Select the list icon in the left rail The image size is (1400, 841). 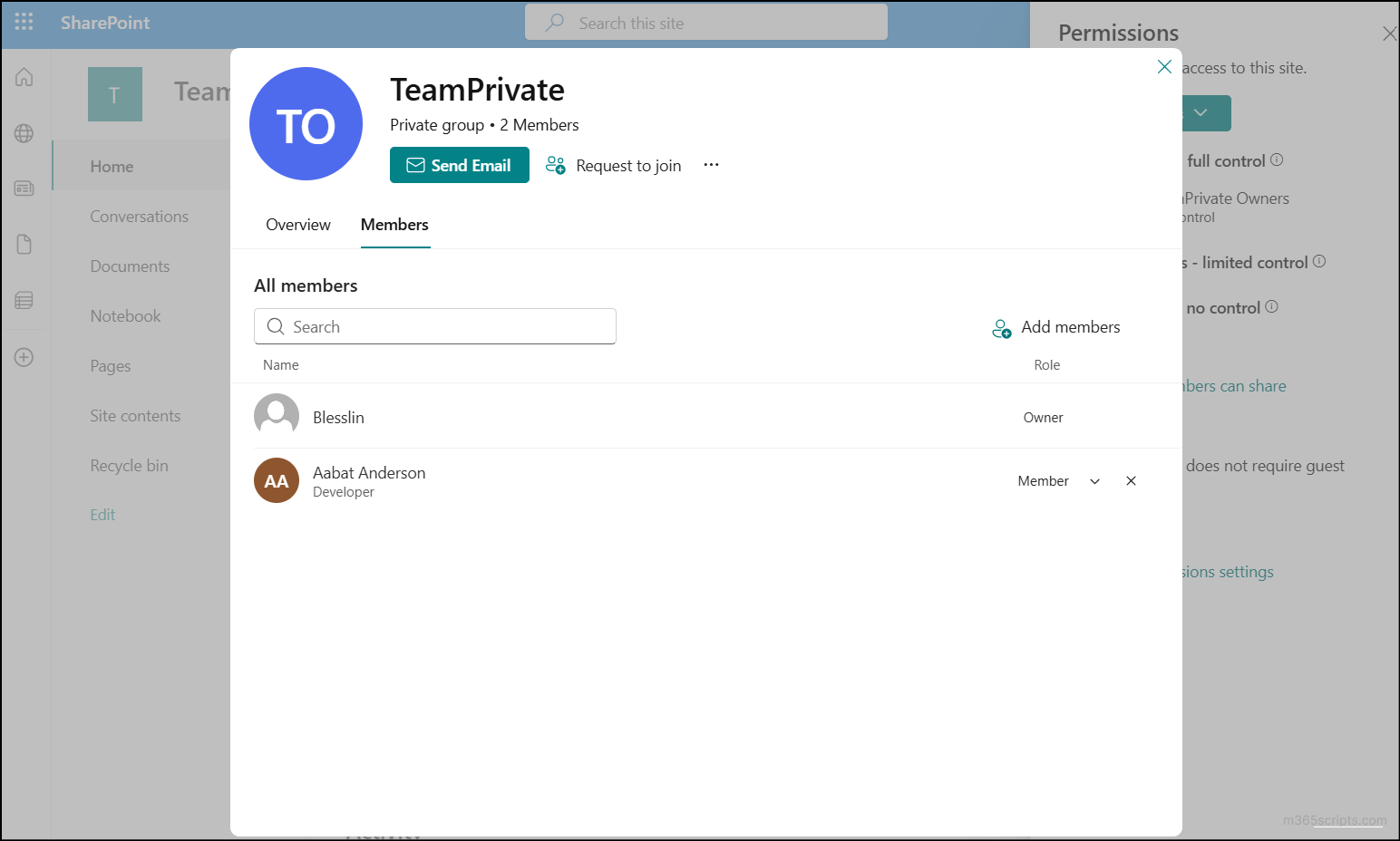(24, 300)
